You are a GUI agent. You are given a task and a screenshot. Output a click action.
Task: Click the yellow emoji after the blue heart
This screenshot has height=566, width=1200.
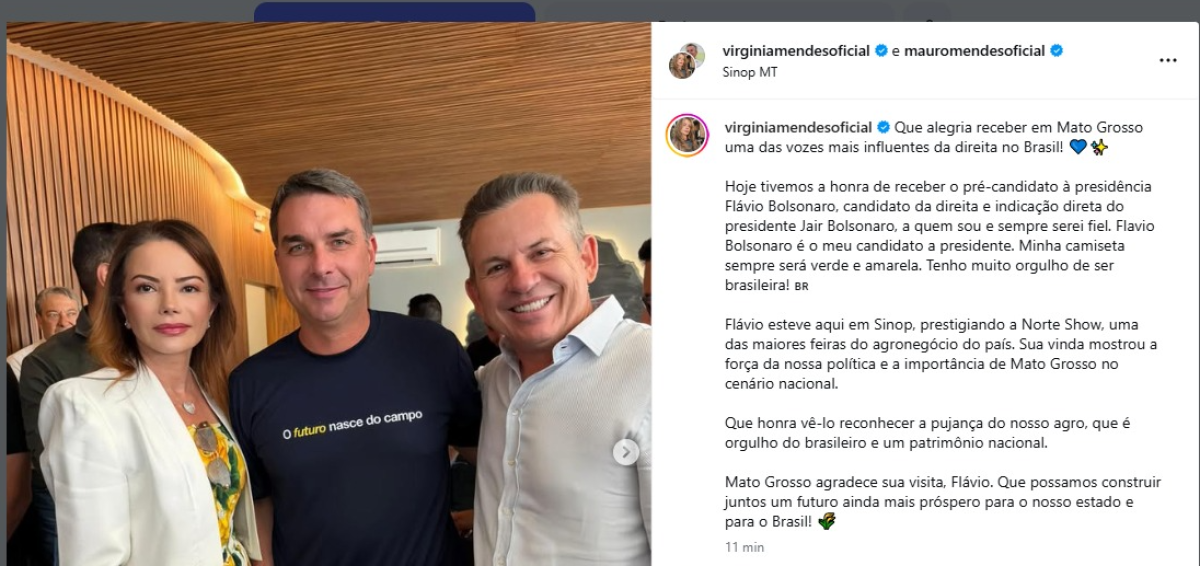tap(1099, 147)
